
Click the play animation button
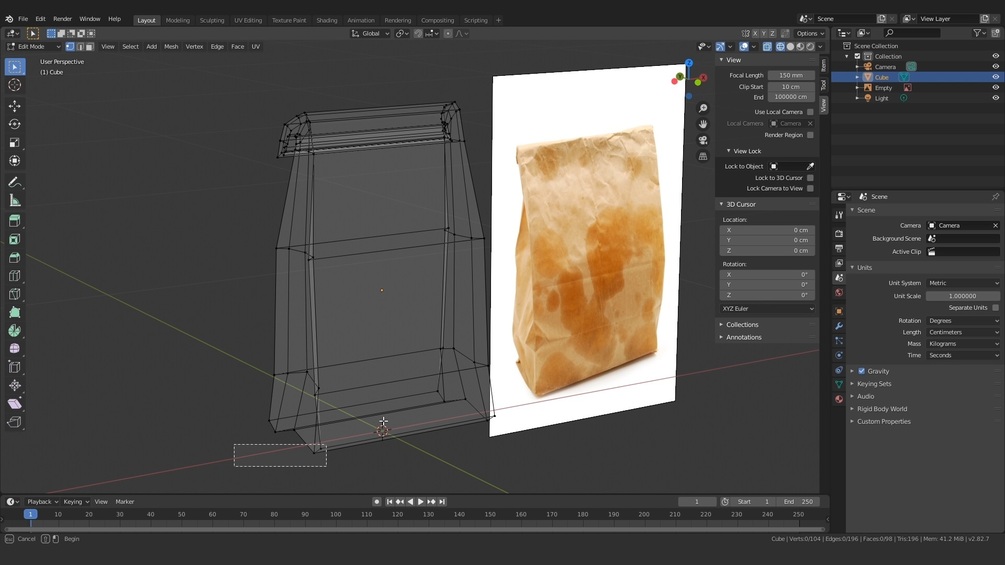(x=420, y=502)
